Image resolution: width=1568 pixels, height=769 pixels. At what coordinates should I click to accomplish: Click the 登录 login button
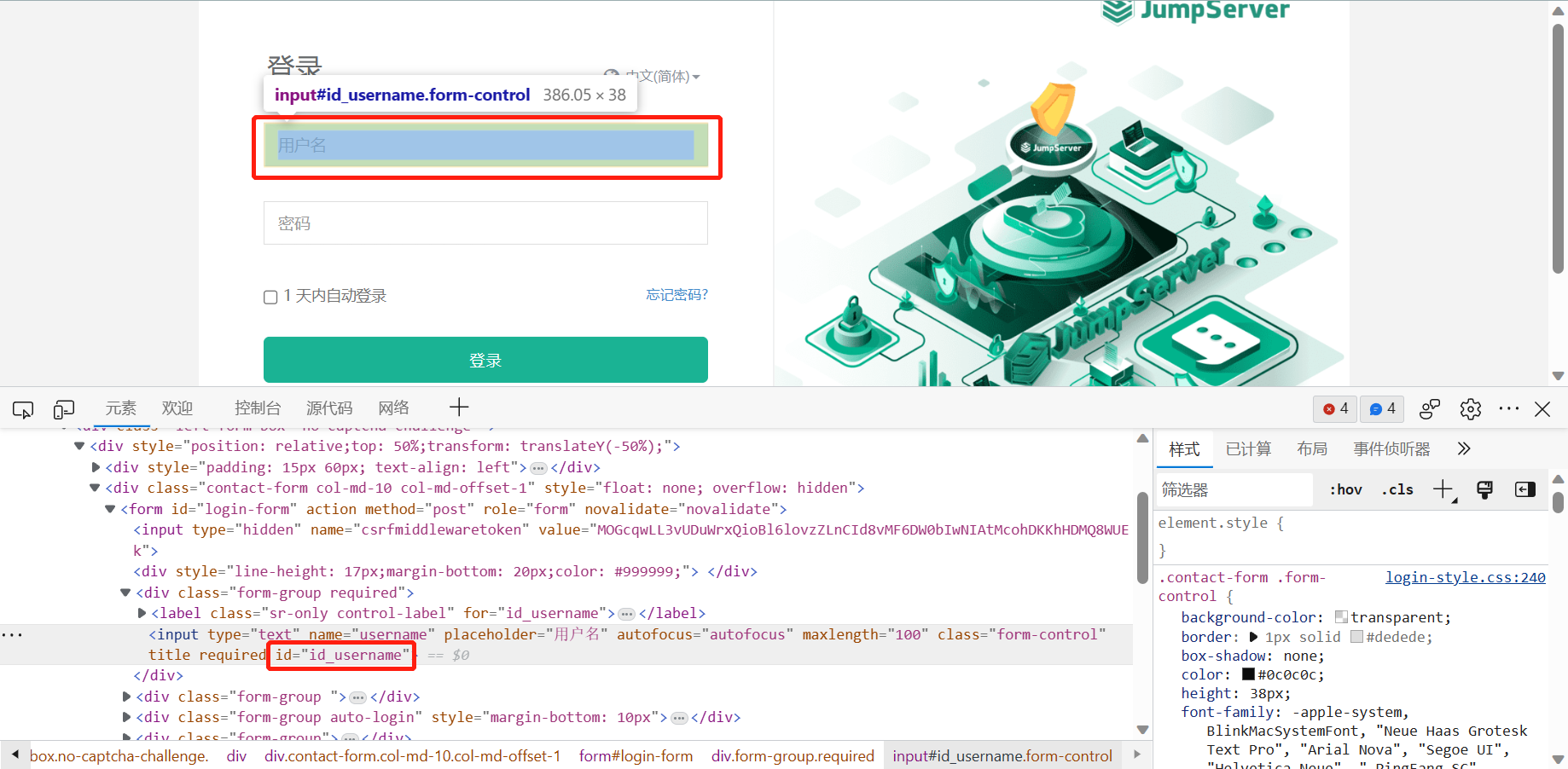pyautogui.click(x=485, y=359)
